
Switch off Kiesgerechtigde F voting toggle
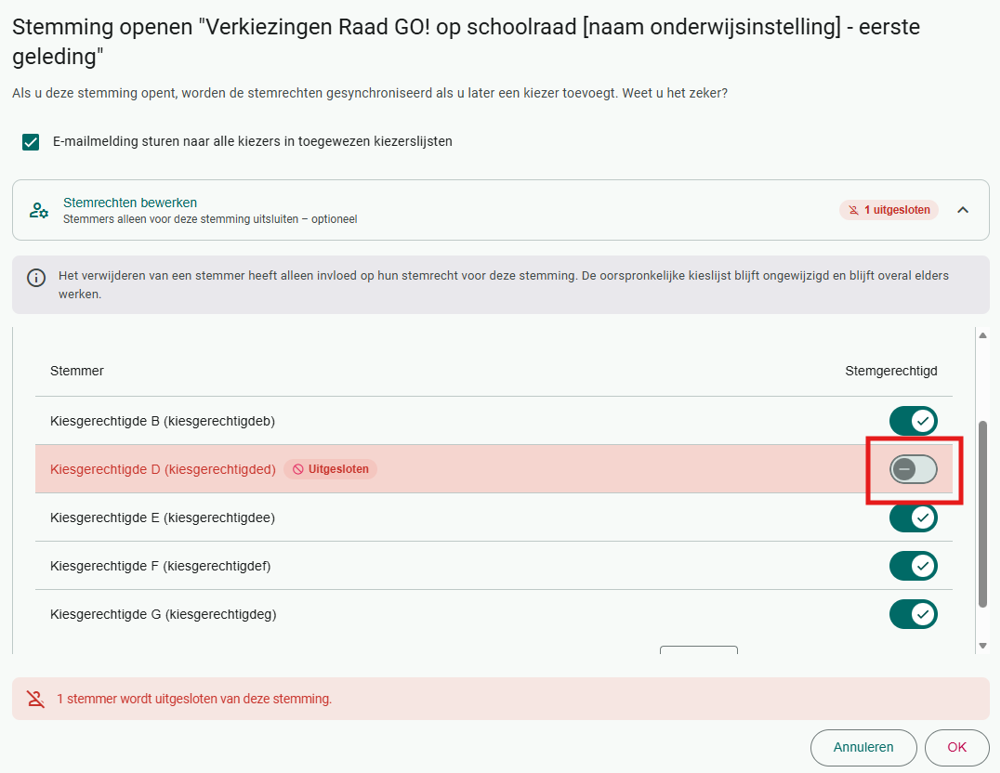pos(913,566)
